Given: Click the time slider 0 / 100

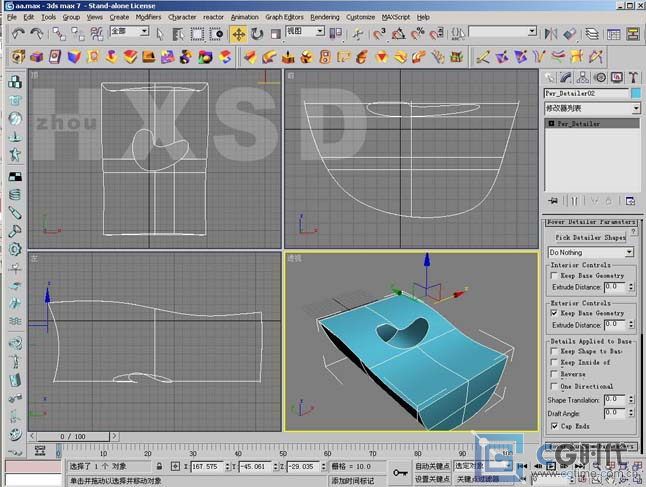Looking at the screenshot, I should click(x=73, y=436).
